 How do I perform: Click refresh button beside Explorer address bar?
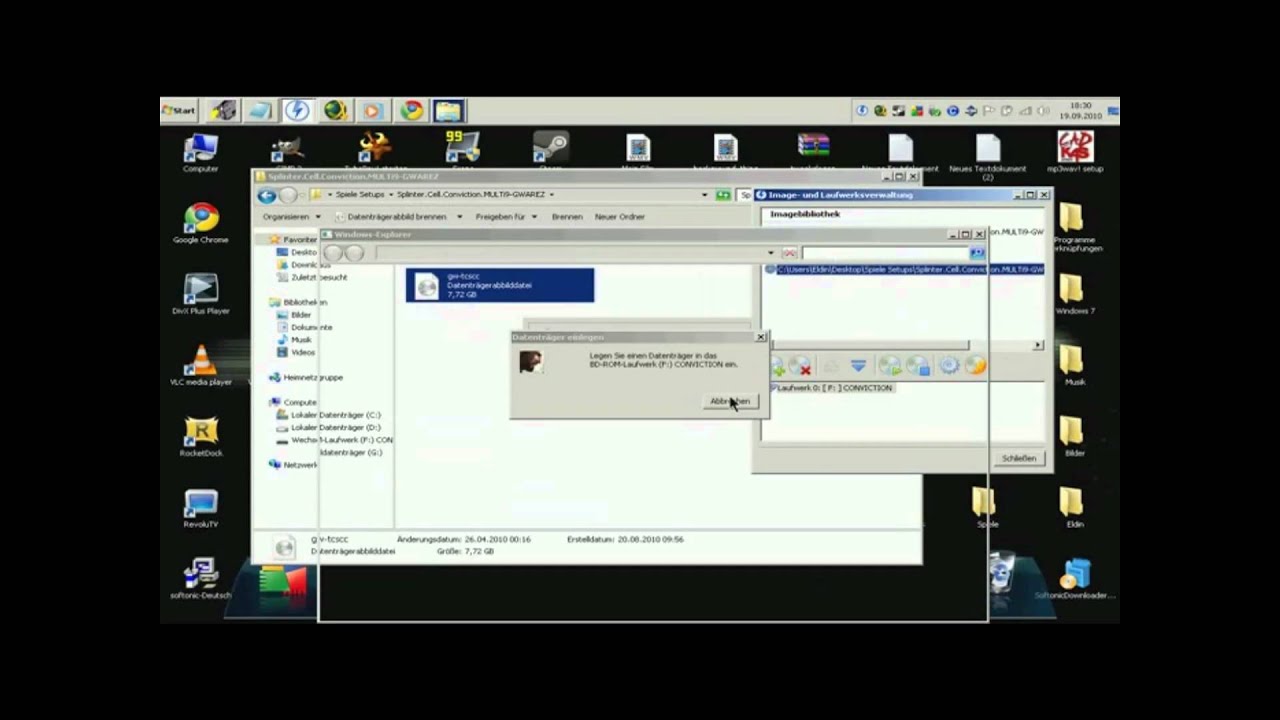(723, 195)
